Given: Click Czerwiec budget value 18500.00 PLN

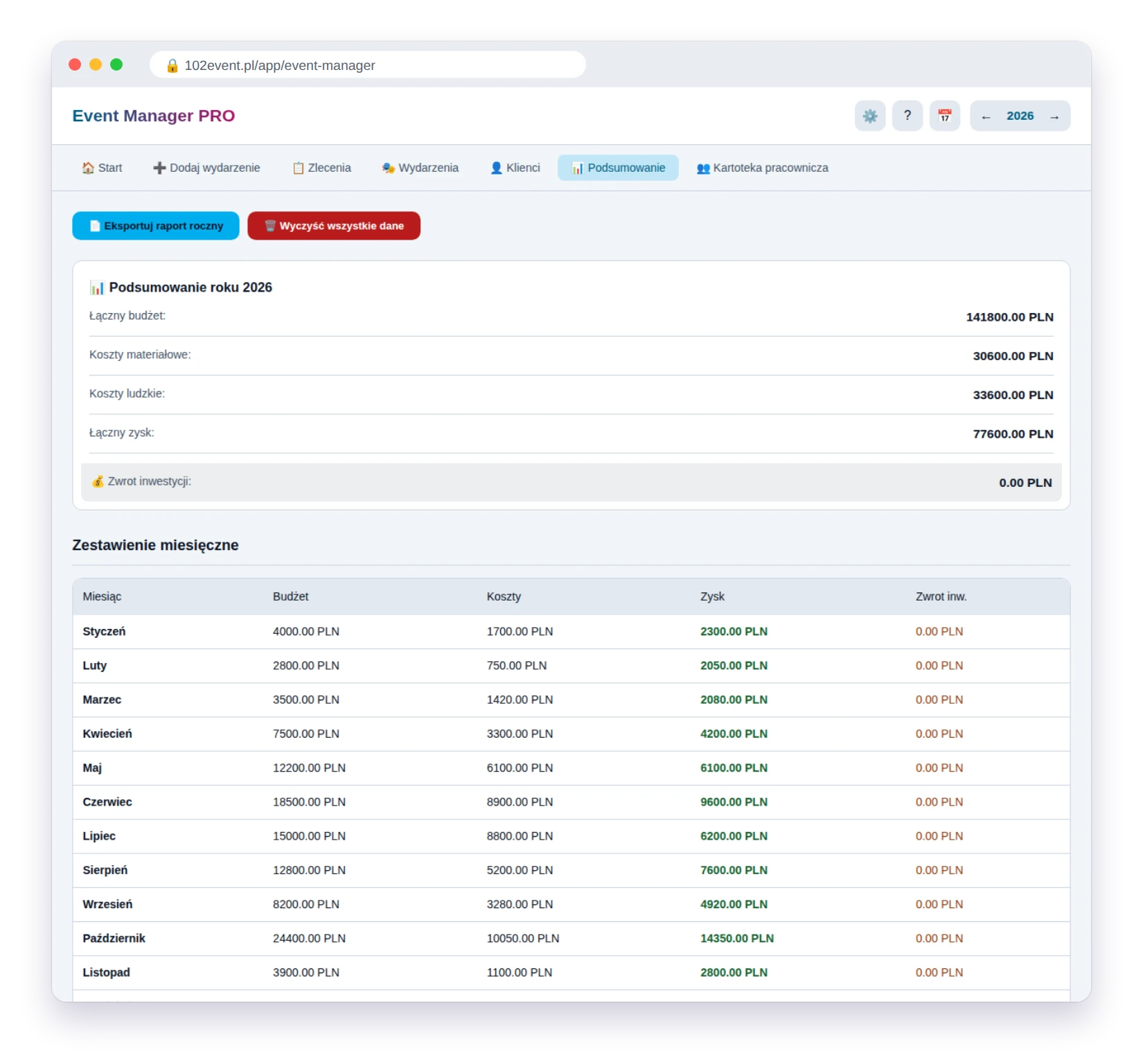Looking at the screenshot, I should pyautogui.click(x=309, y=802).
